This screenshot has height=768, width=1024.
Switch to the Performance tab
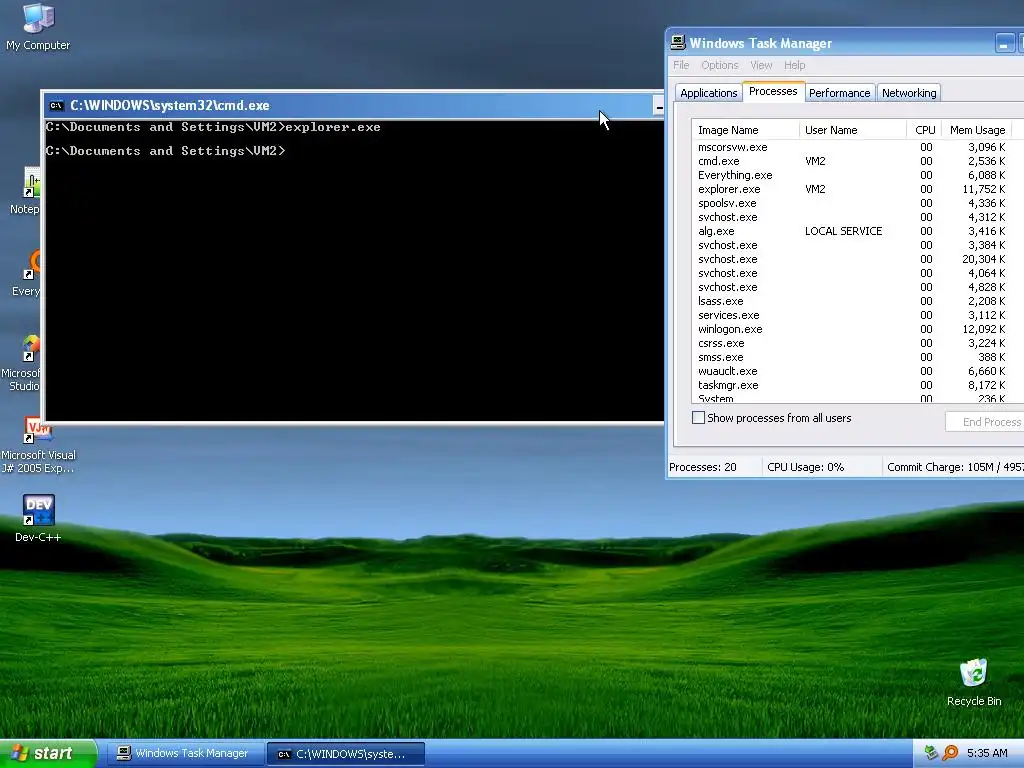click(x=839, y=93)
